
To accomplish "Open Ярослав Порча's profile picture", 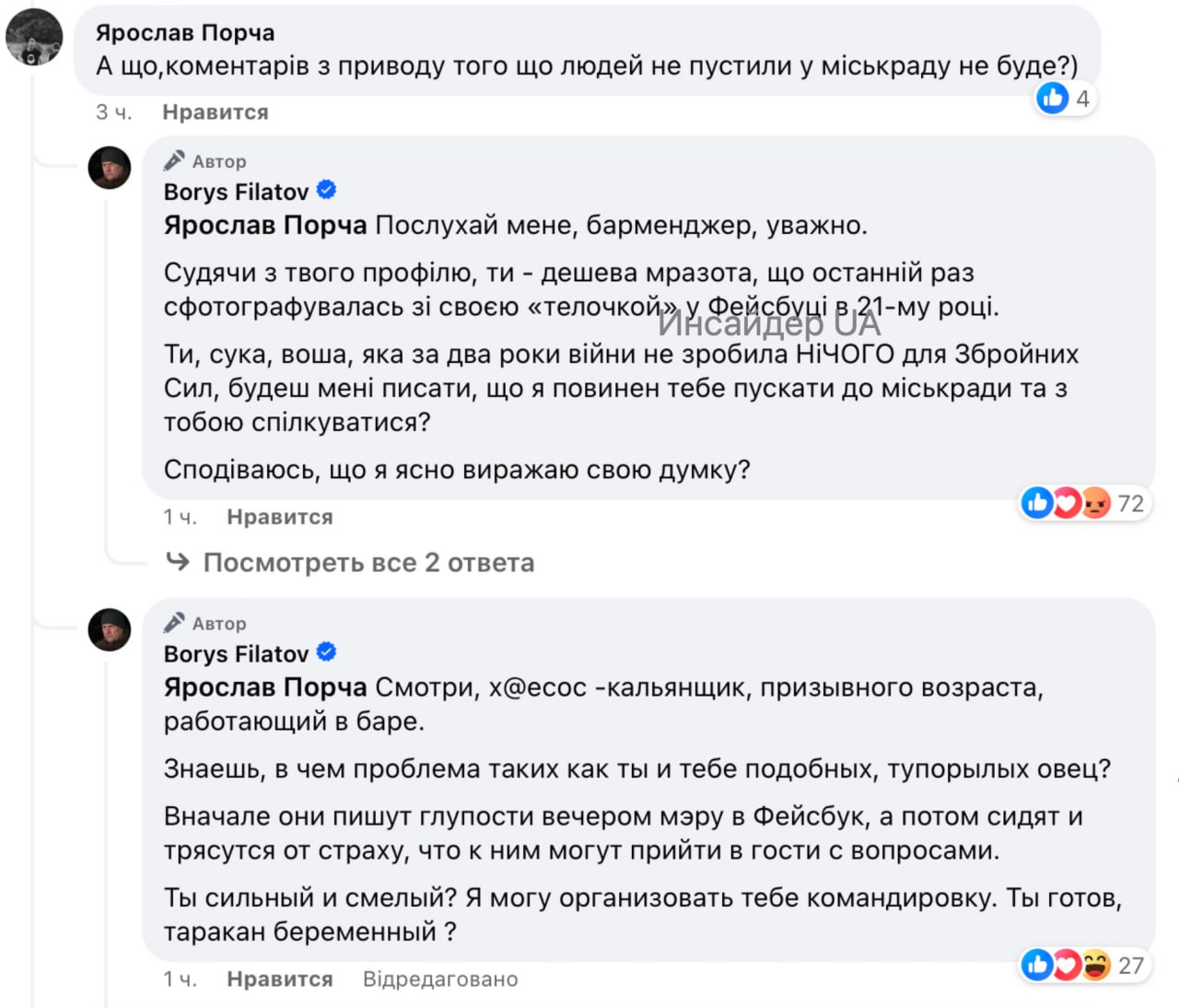I will coord(34,39).
